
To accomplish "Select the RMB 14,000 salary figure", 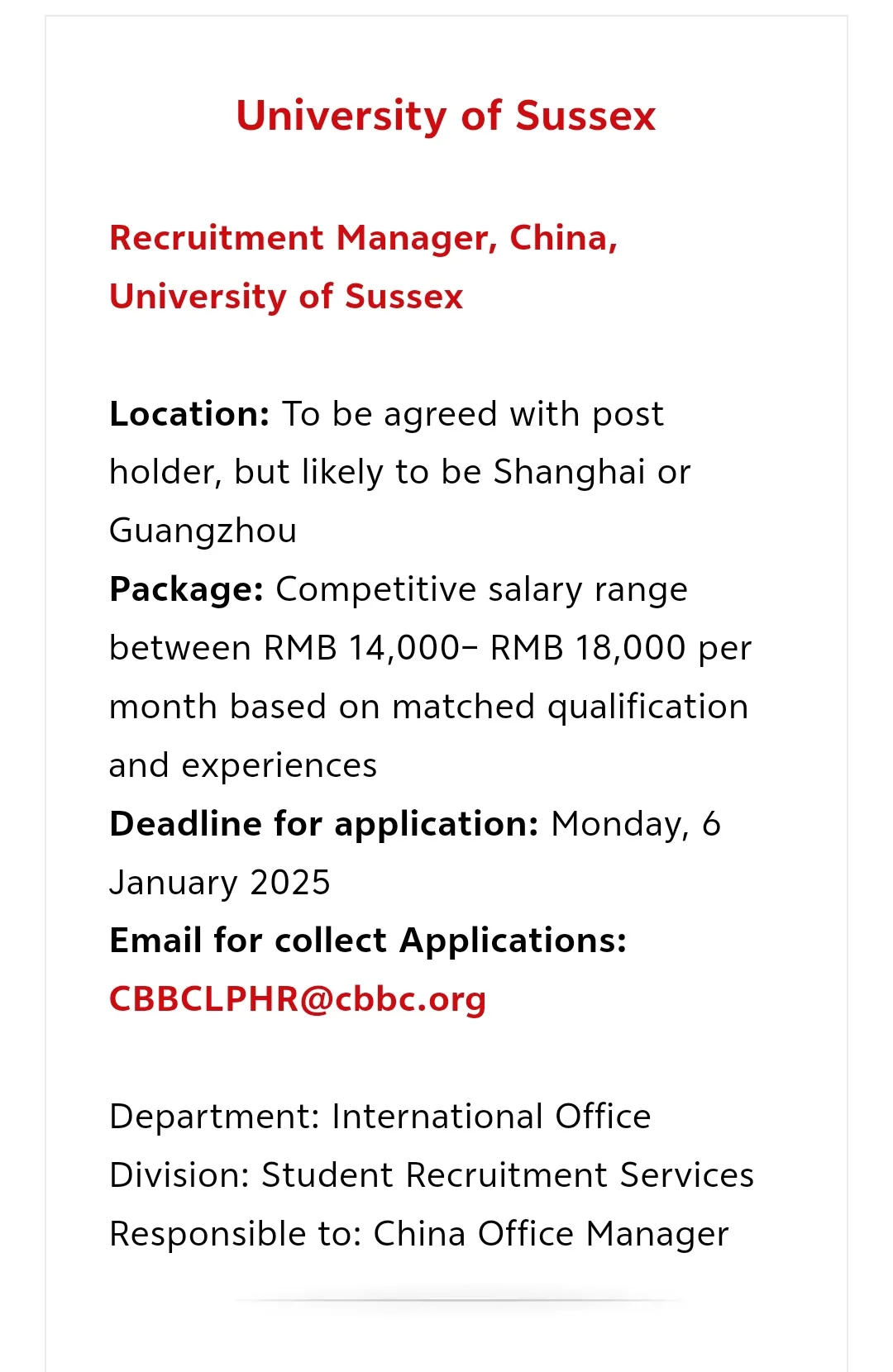I will point(361,648).
